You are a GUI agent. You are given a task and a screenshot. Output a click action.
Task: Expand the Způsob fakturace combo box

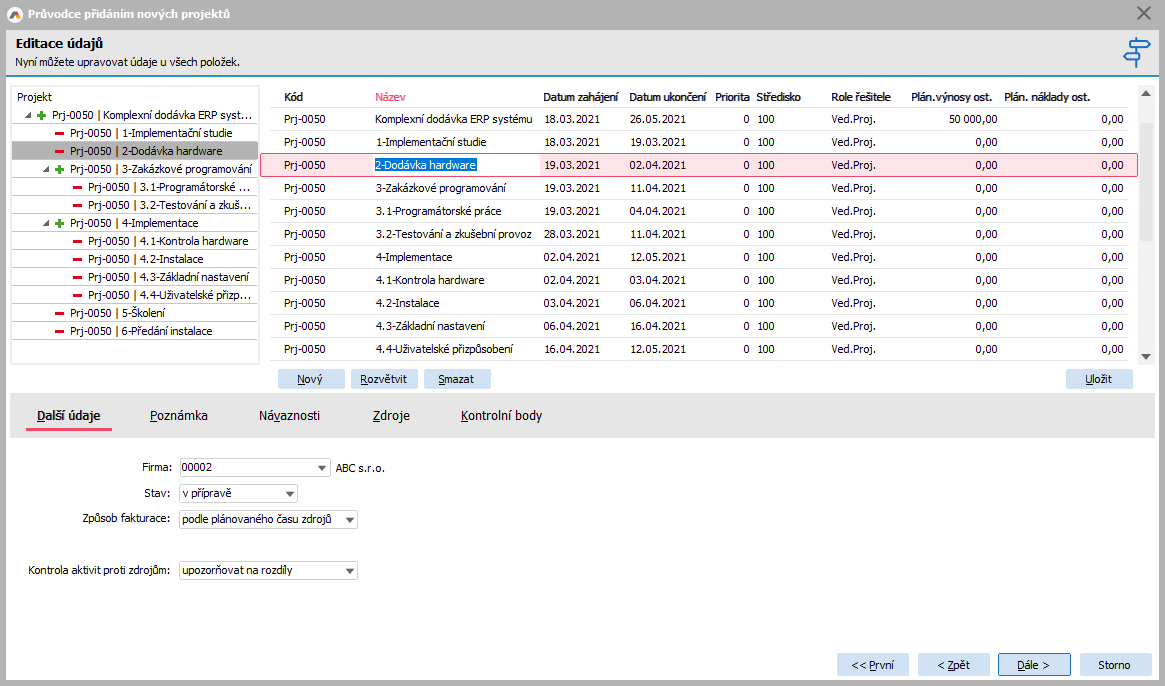point(349,520)
